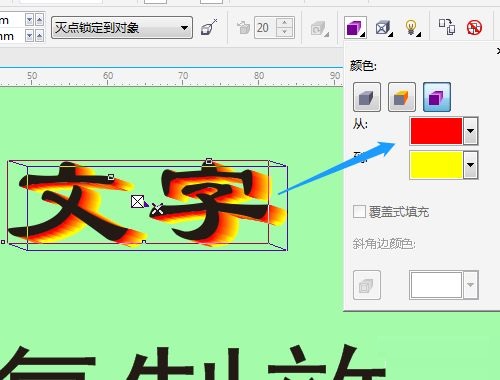Open the extrusion bevels flyout icon
The height and width of the screenshot is (380, 500).
point(384,28)
